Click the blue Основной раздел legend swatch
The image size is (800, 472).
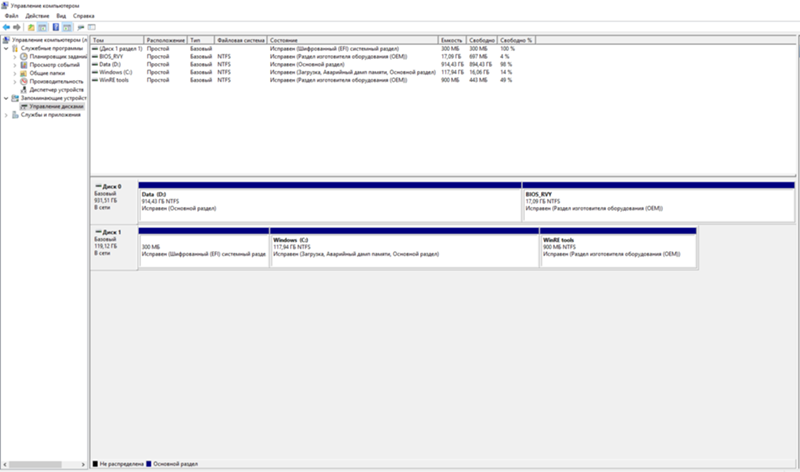tap(148, 464)
